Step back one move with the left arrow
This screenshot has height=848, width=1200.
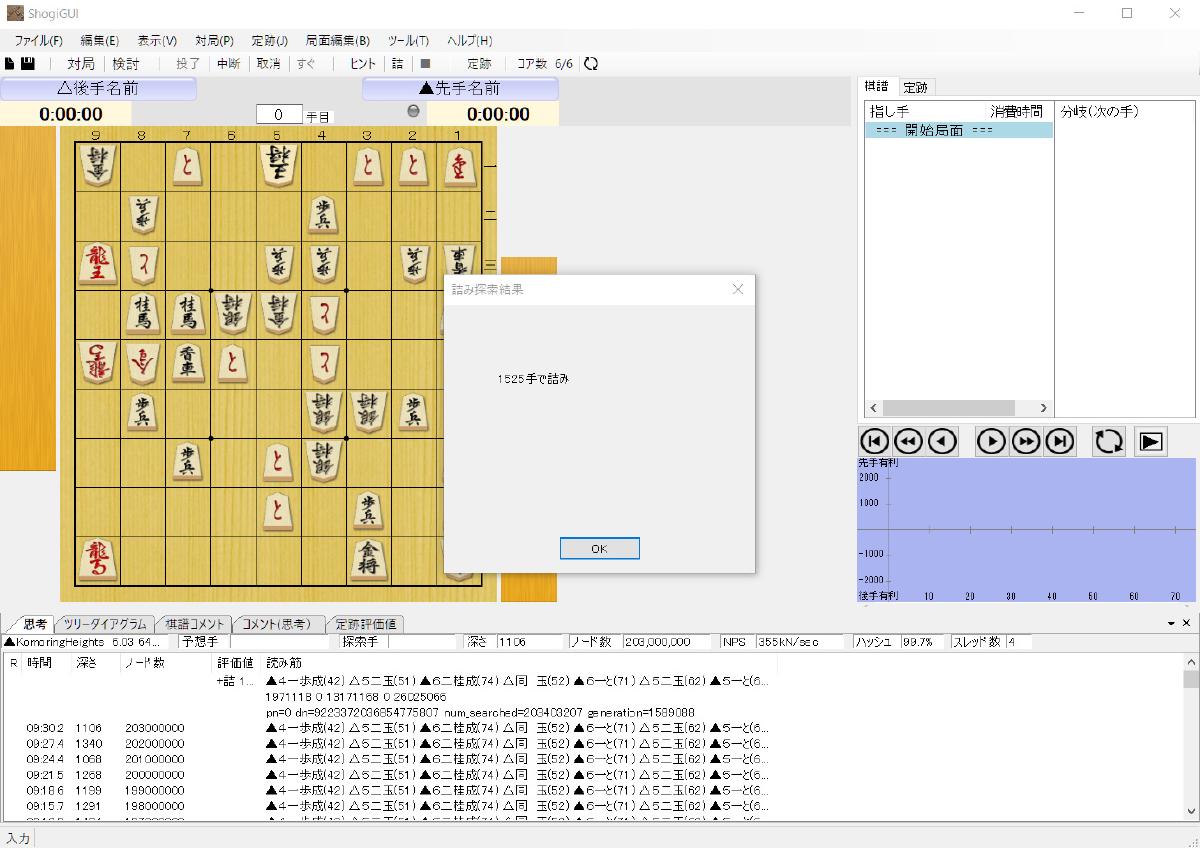click(x=942, y=441)
